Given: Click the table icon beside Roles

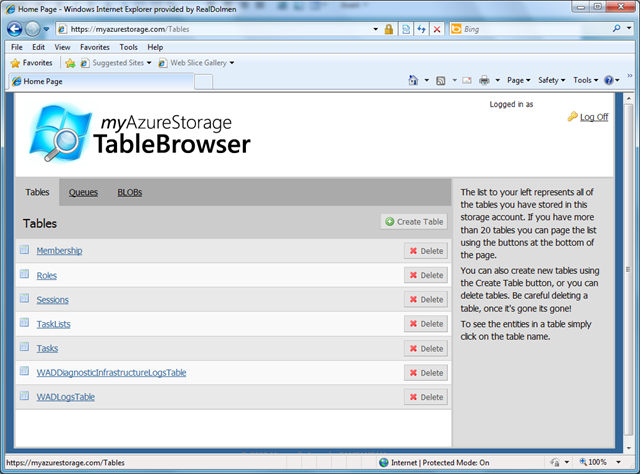Looking at the screenshot, I should click(x=24, y=274).
